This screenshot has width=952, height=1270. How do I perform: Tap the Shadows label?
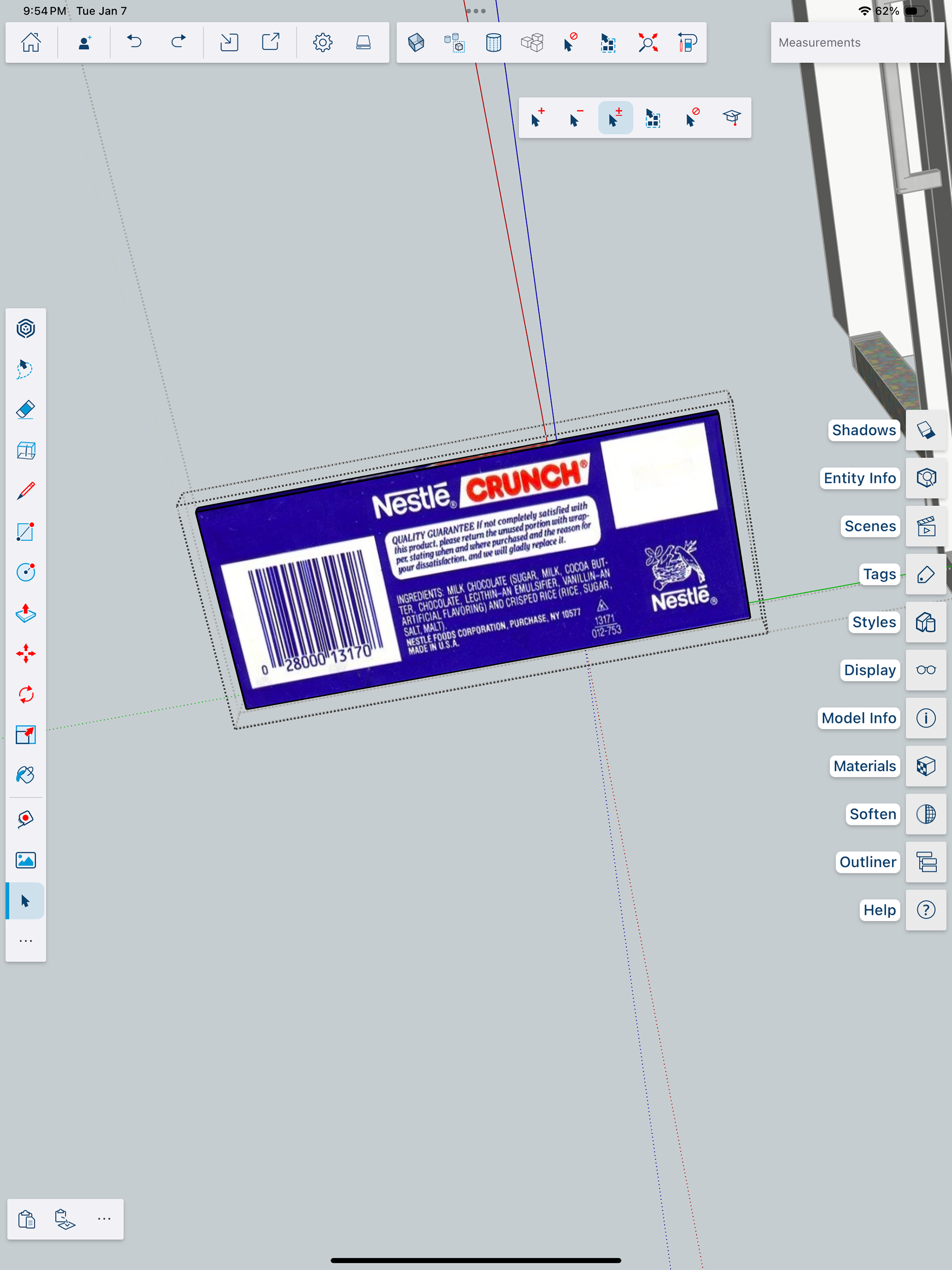pos(864,430)
